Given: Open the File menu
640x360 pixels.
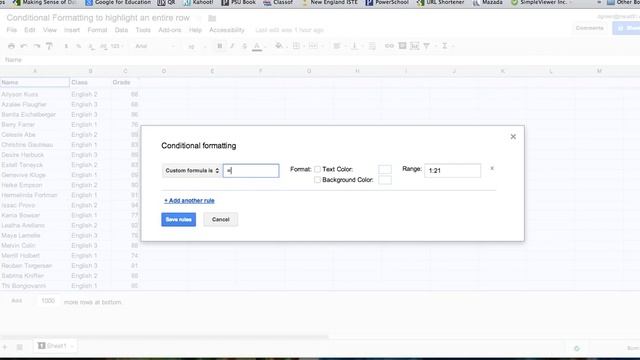Looking at the screenshot, I should pyautogui.click(x=11, y=30).
